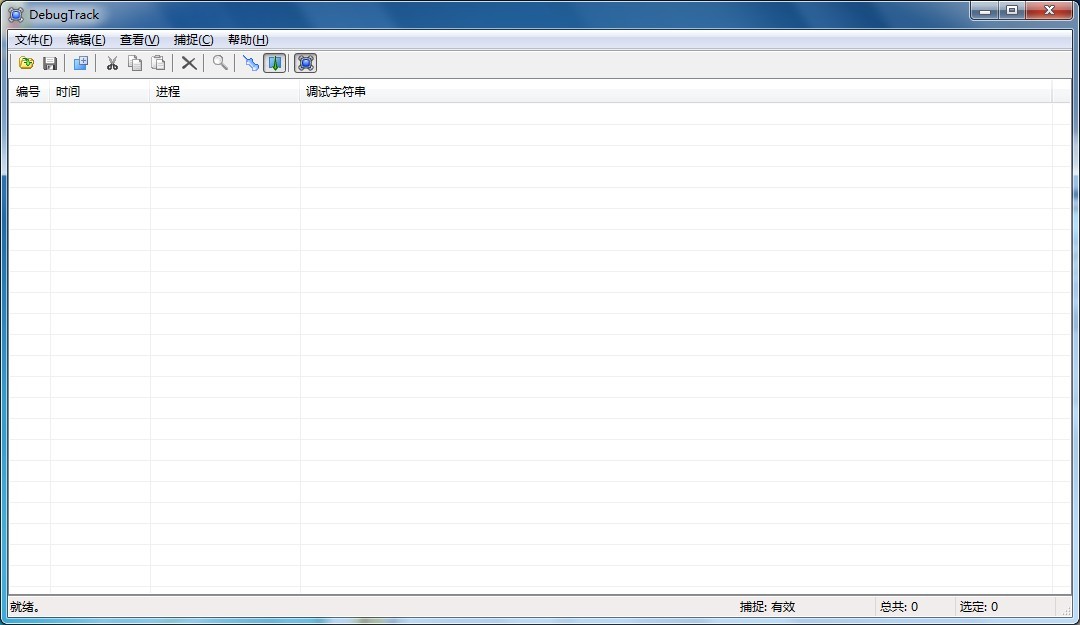Open the 编辑(E) menu
Screen dimensions: 1080x625
pyautogui.click(x=86, y=40)
